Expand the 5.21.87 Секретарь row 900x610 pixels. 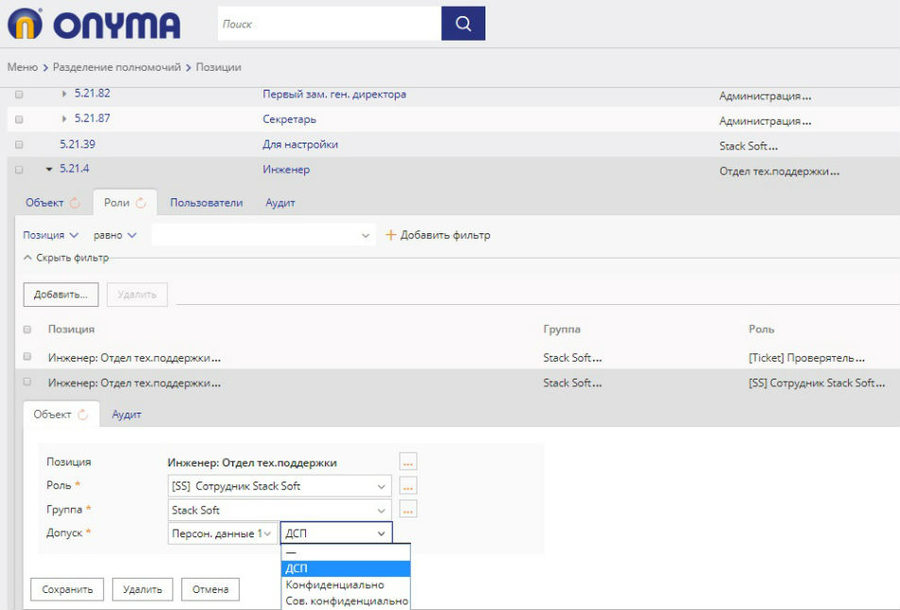click(x=64, y=119)
